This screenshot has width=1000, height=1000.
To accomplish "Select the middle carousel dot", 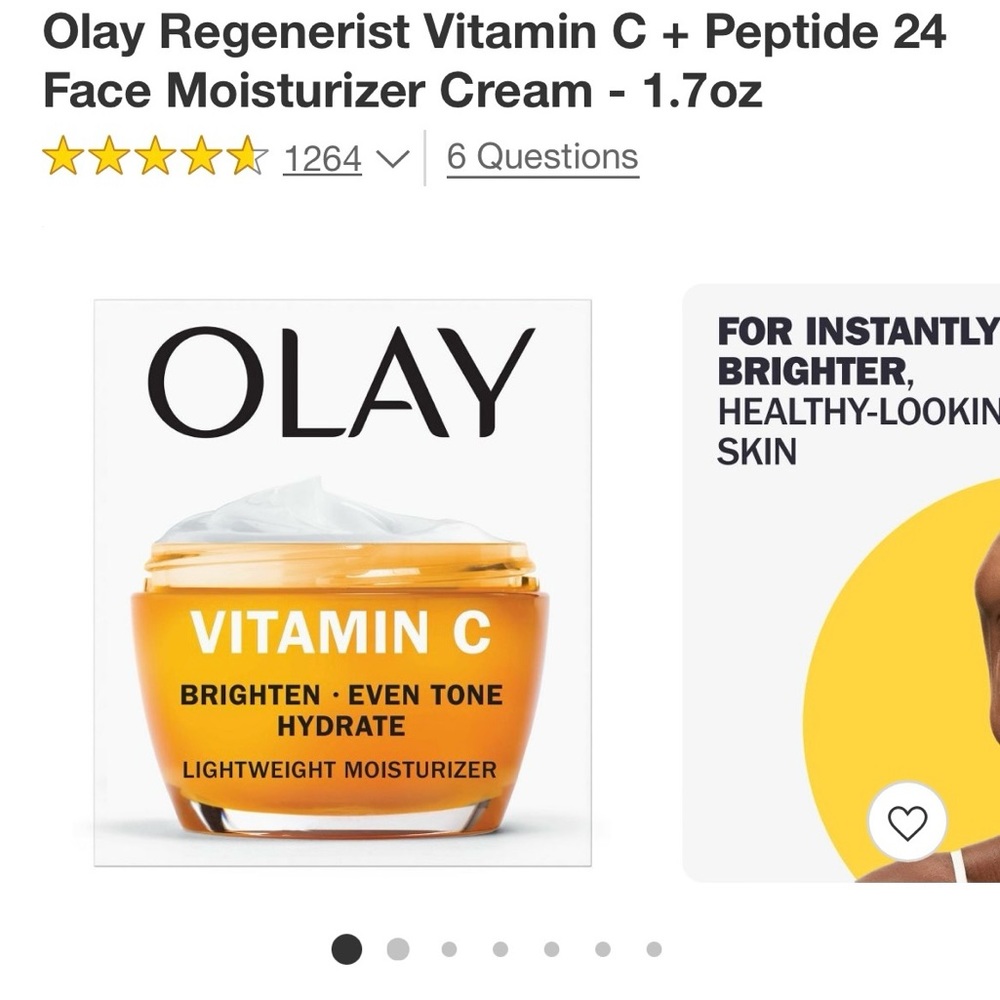I will click(x=499, y=947).
